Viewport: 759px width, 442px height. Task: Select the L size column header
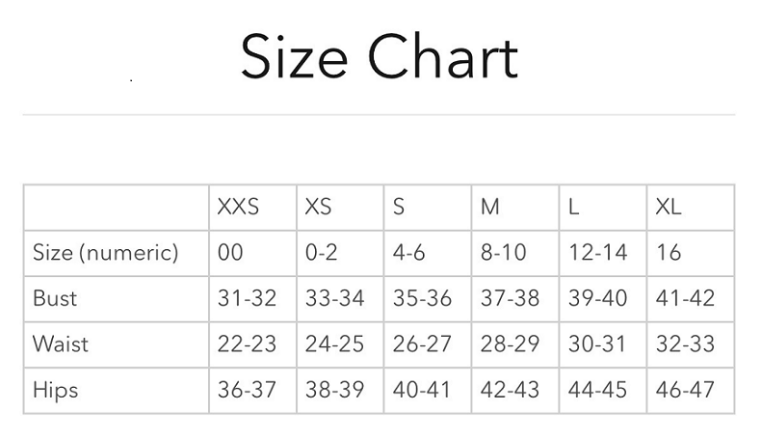[x=573, y=207]
